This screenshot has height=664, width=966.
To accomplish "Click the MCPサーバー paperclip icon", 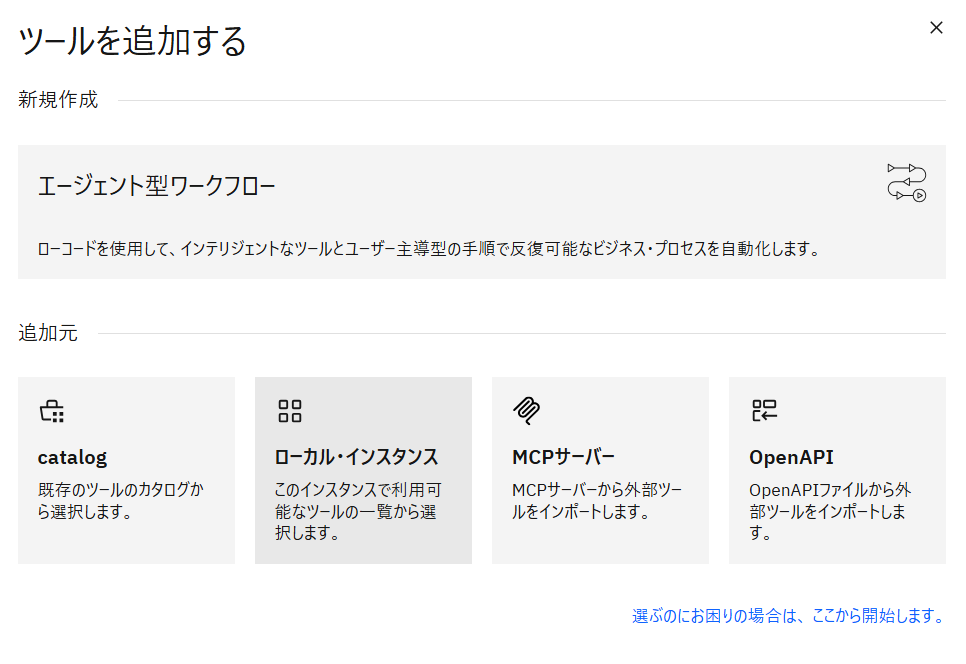I will click(x=526, y=410).
